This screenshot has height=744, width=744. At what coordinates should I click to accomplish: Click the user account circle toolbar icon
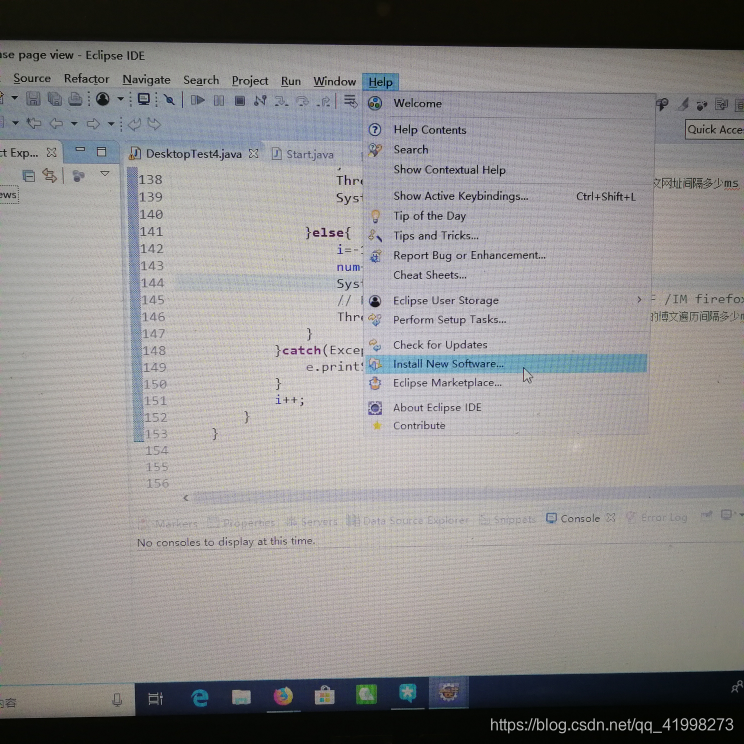(102, 99)
